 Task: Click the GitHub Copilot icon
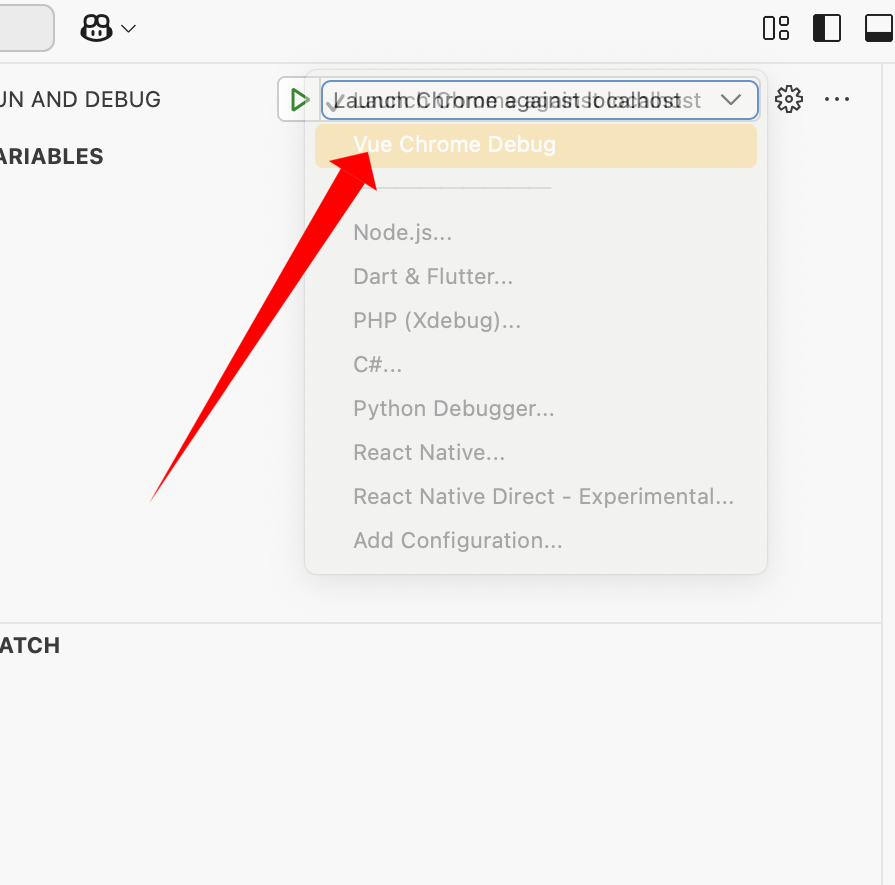pyautogui.click(x=95, y=28)
